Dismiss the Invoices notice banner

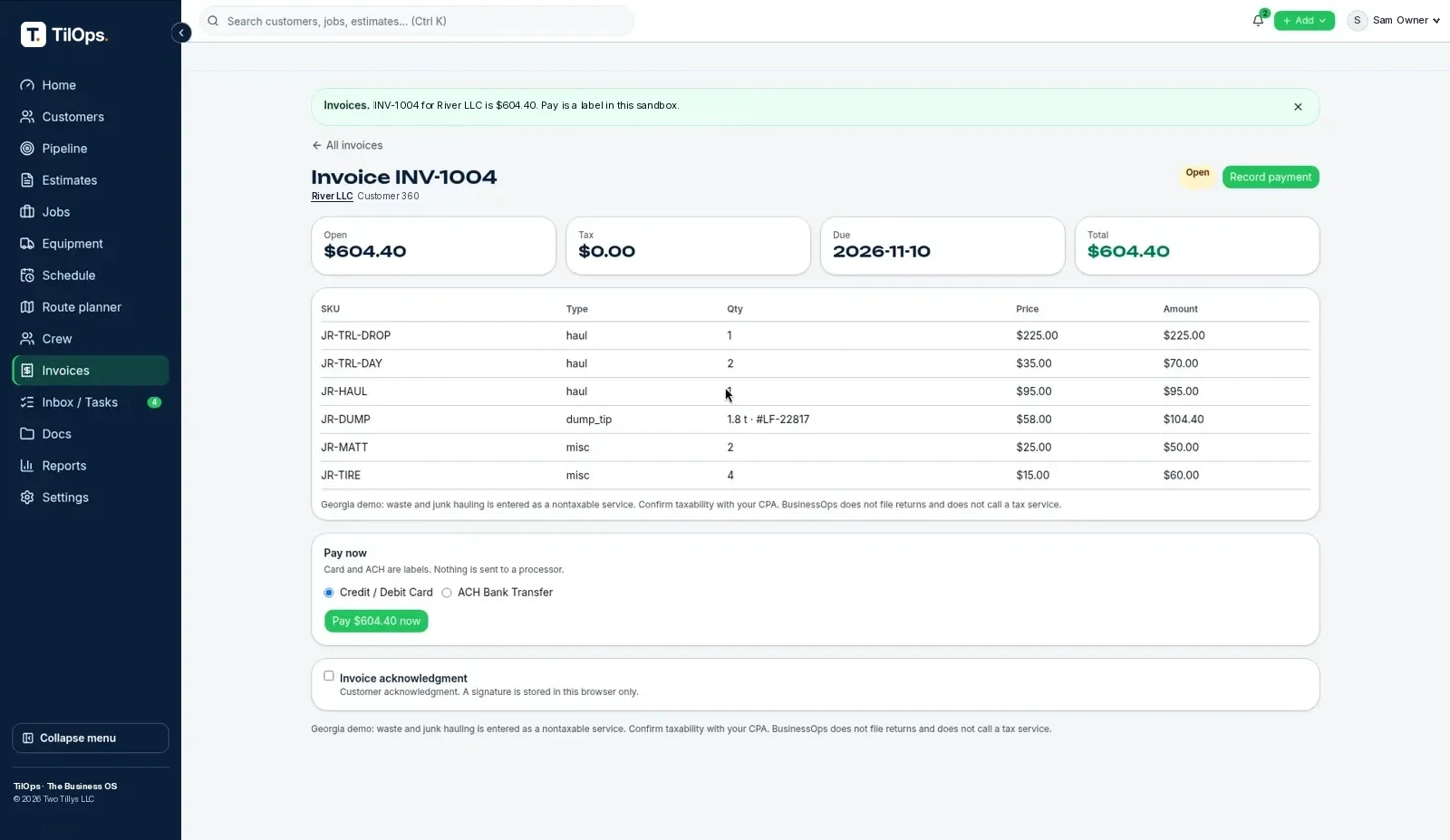coord(1298,107)
